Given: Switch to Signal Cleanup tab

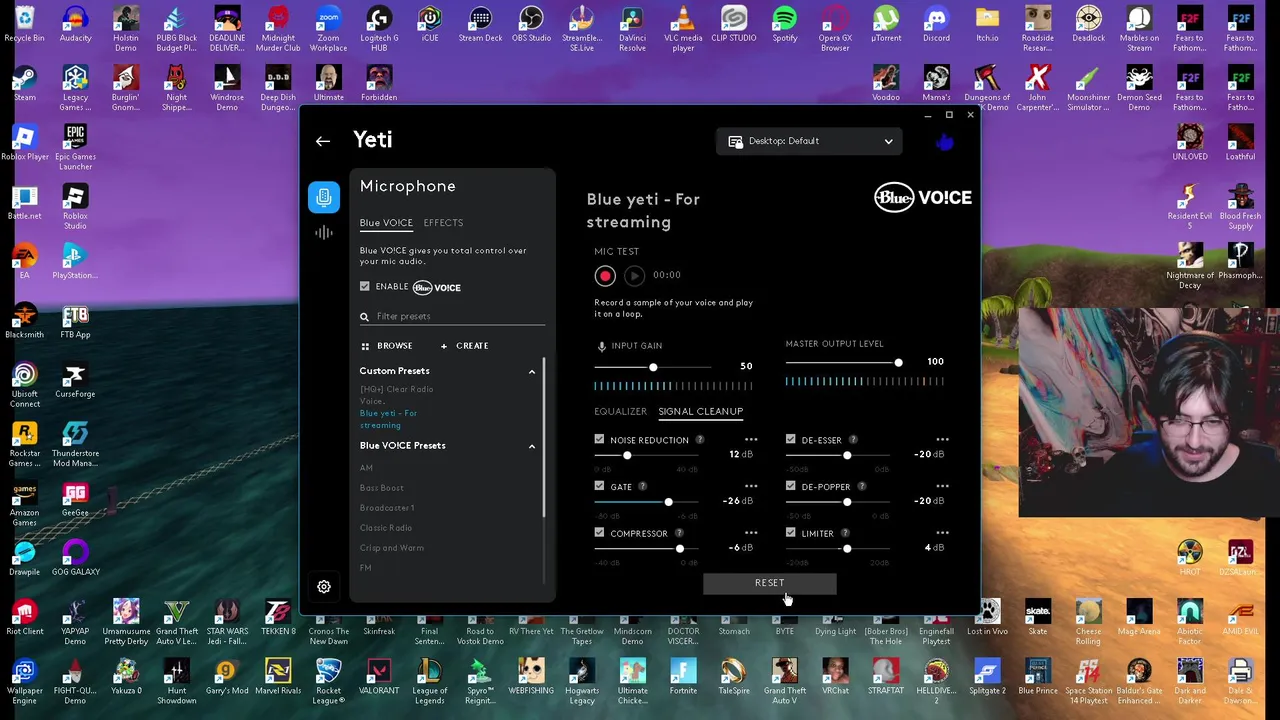Looking at the screenshot, I should [700, 412].
